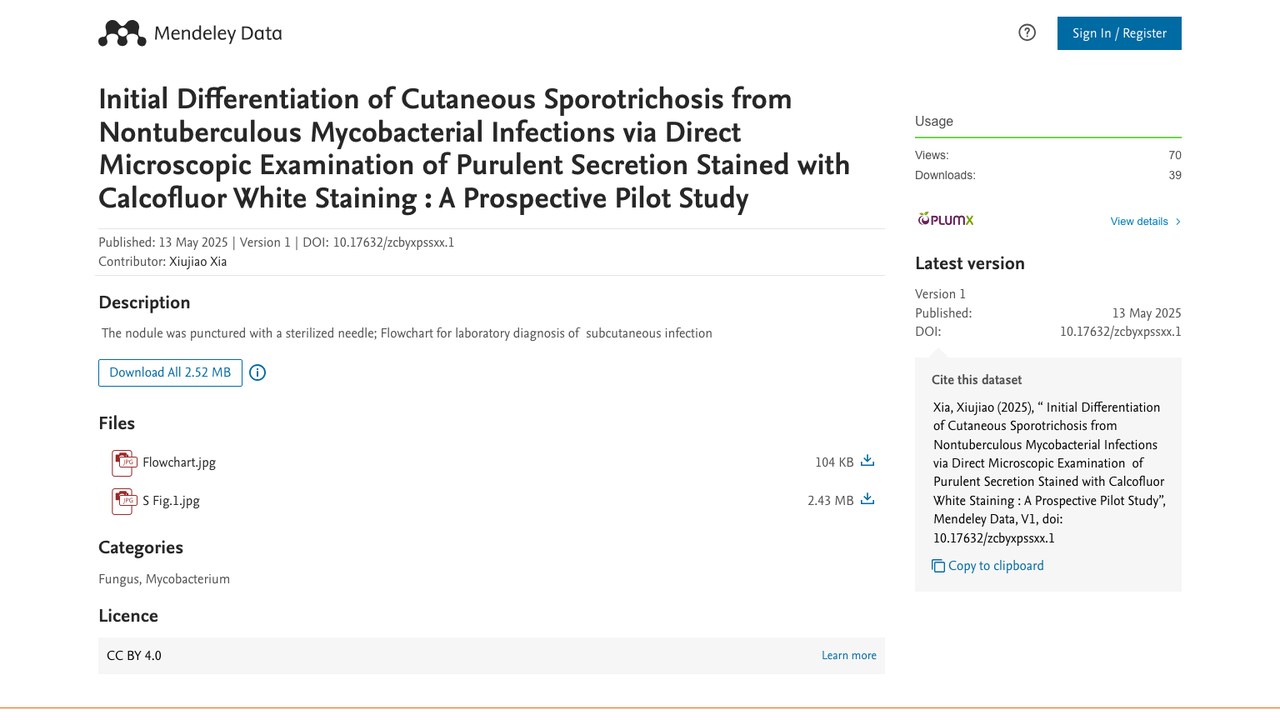This screenshot has height=720, width=1280.
Task: Click the info icon beside Download All
Action: 257,373
